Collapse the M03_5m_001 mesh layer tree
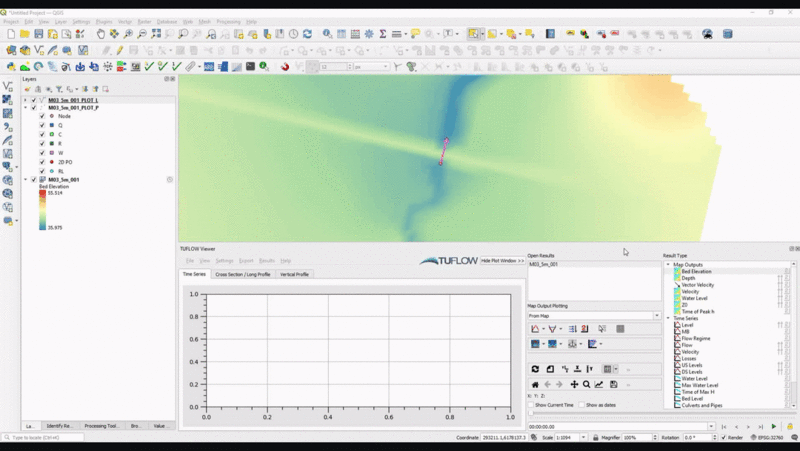The image size is (800, 451). coord(25,180)
